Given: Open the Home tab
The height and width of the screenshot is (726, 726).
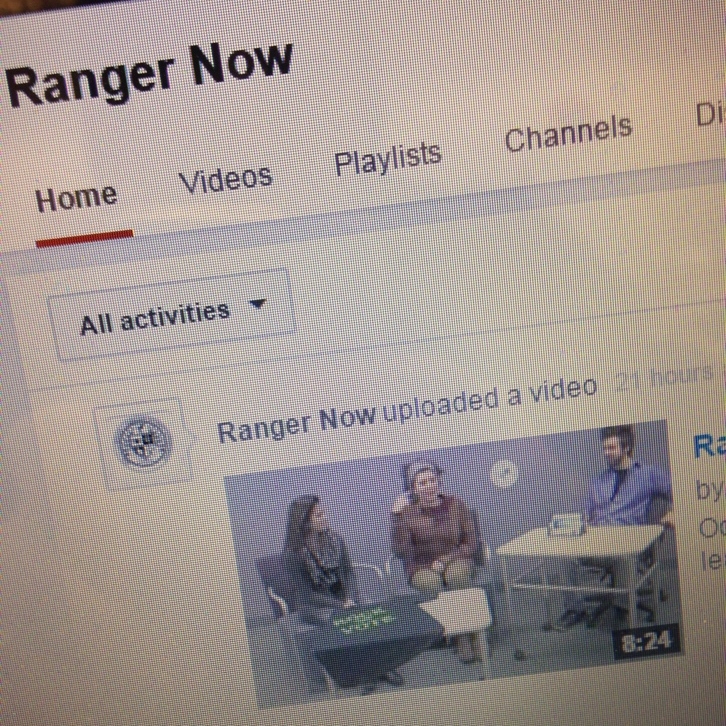Looking at the screenshot, I should point(76,198).
